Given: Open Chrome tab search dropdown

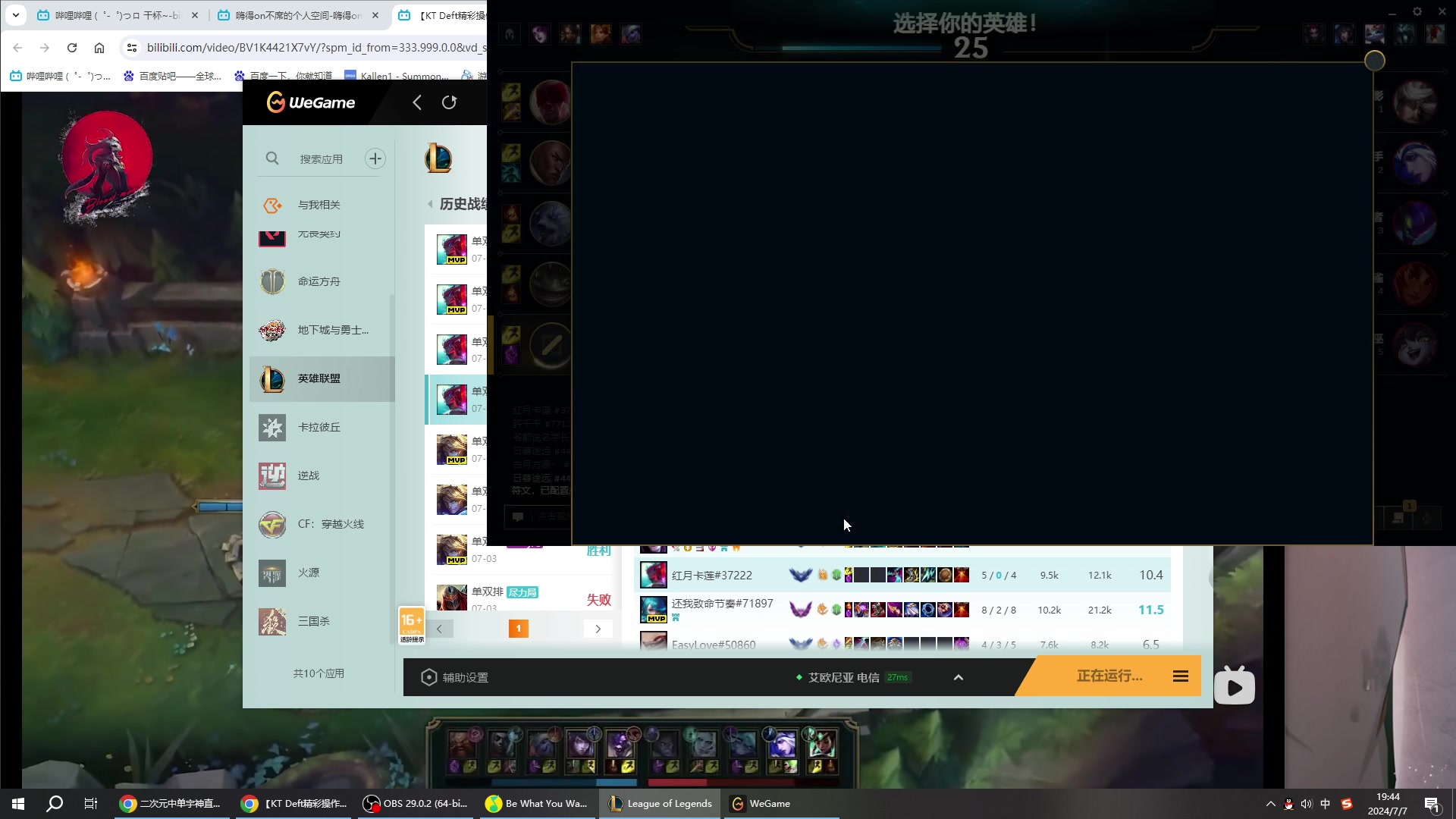Looking at the screenshot, I should [15, 15].
